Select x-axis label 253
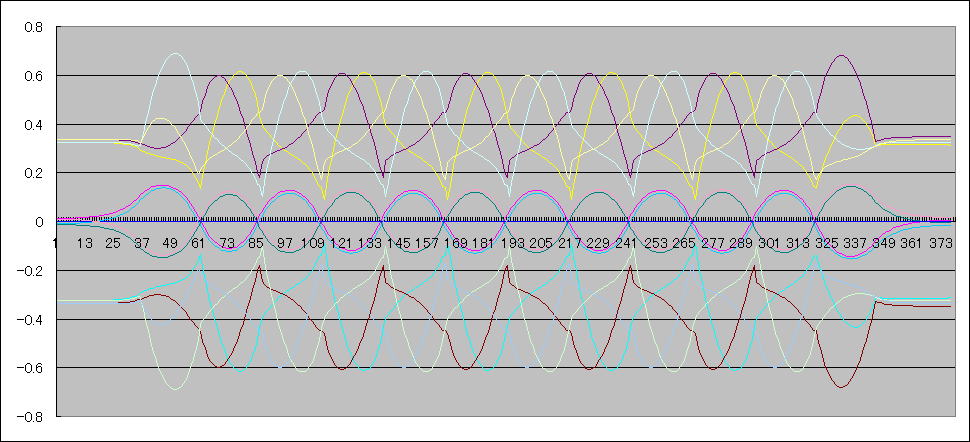 [655, 243]
